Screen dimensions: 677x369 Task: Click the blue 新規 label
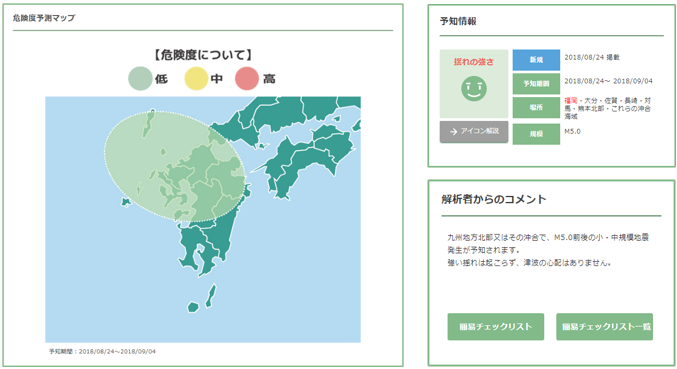point(536,60)
